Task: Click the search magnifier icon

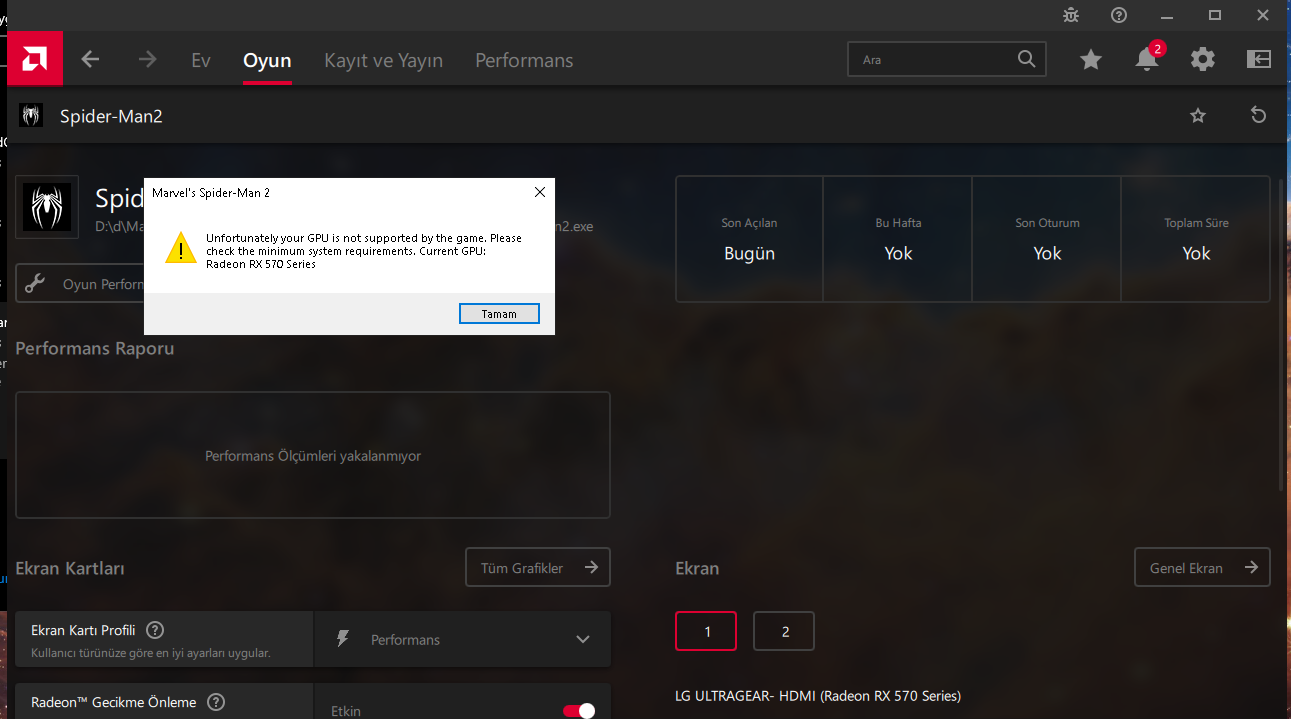Action: click(x=1026, y=59)
